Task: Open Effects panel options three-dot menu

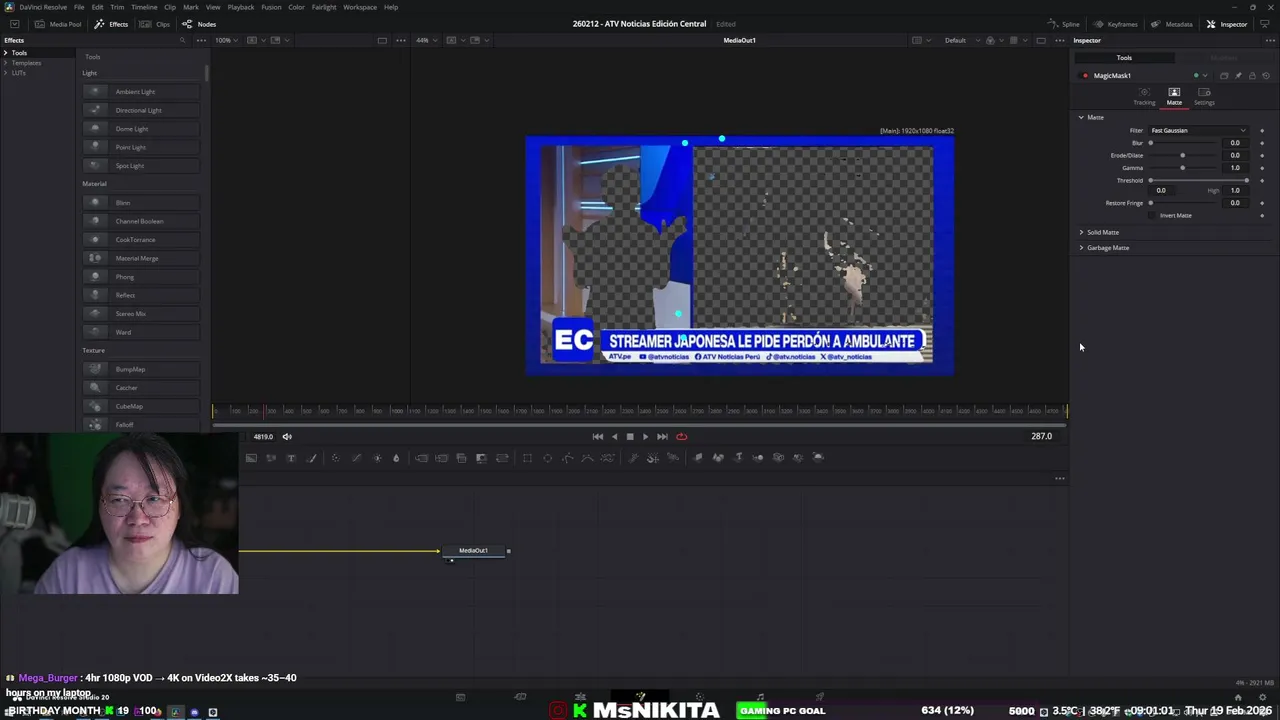Action: point(201,40)
